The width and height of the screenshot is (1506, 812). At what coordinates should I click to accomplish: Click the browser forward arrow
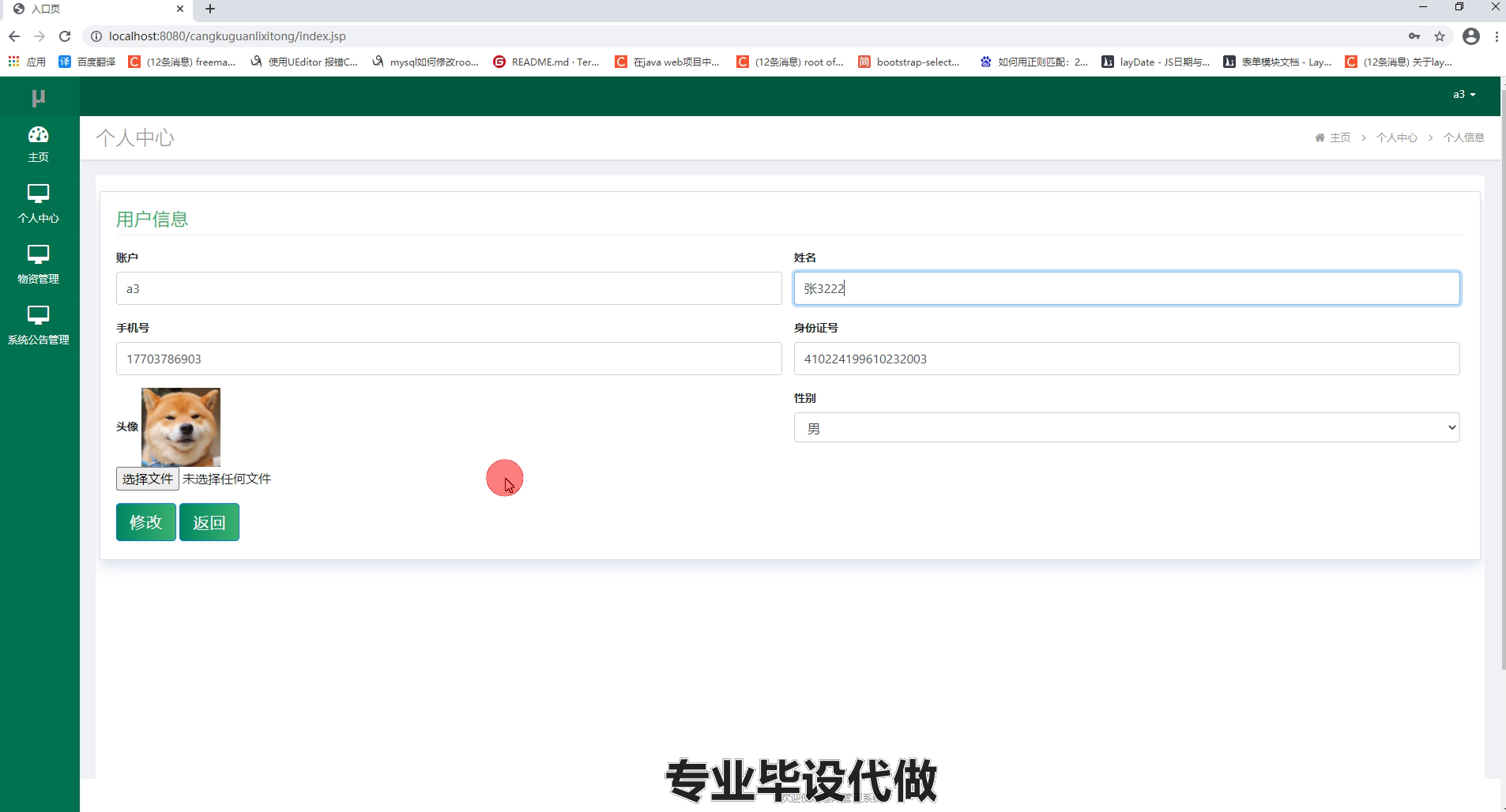[x=40, y=36]
